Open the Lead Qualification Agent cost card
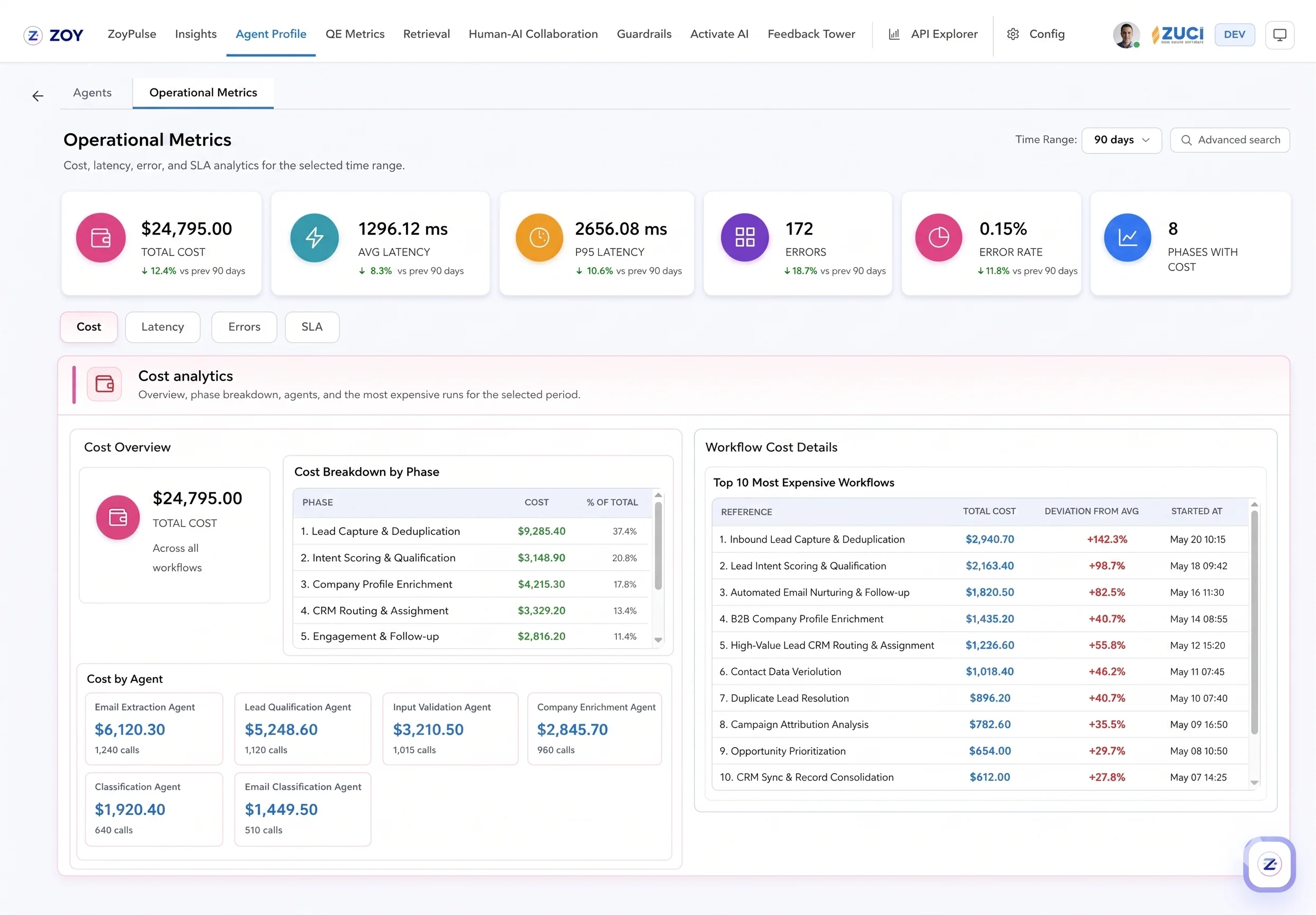The width and height of the screenshot is (1316, 915). (303, 729)
